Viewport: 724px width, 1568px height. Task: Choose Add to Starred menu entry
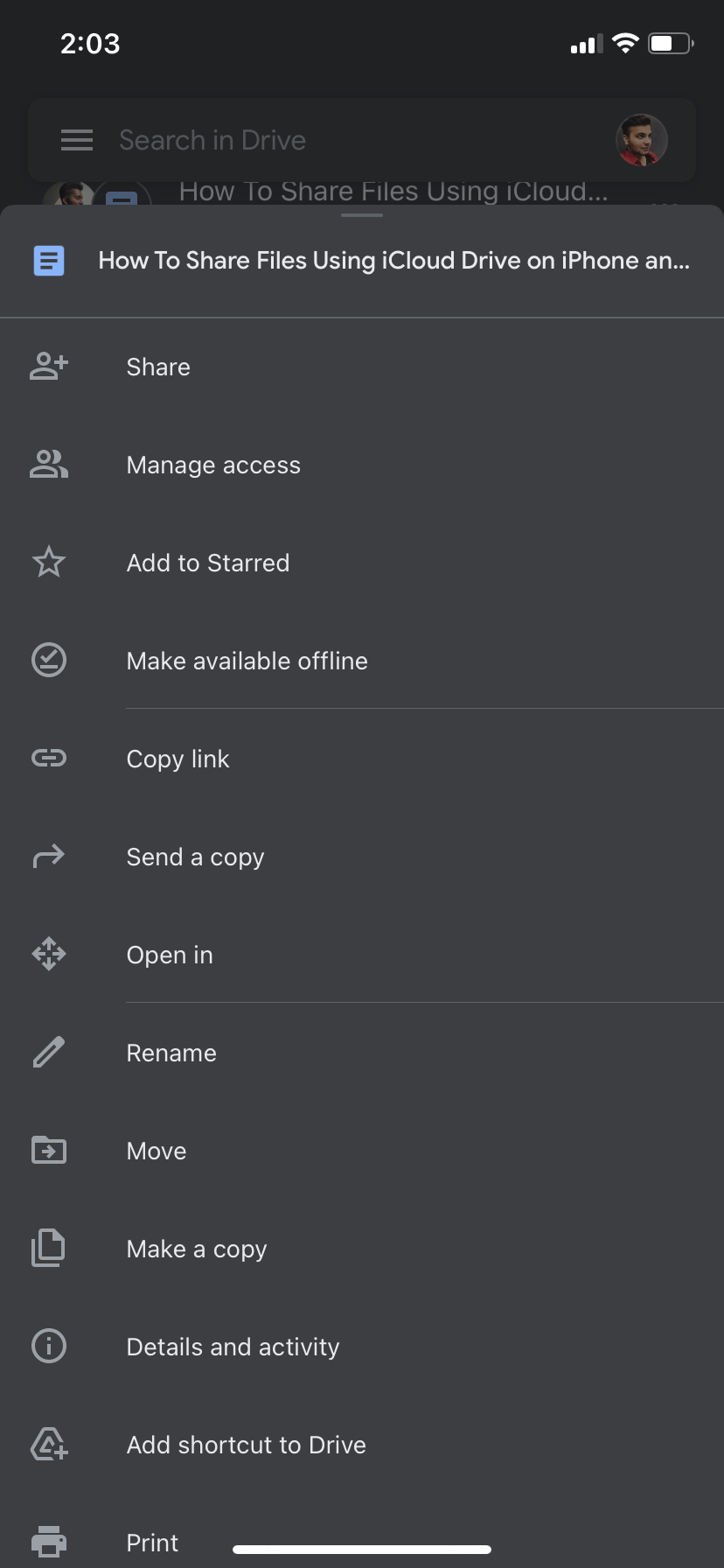[x=207, y=563]
